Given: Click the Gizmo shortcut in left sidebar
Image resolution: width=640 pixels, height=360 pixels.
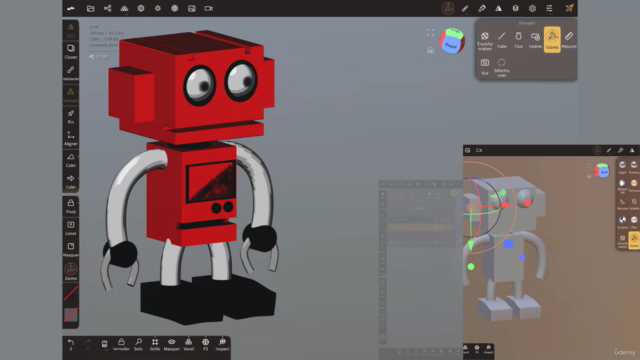Looking at the screenshot, I should [71, 271].
